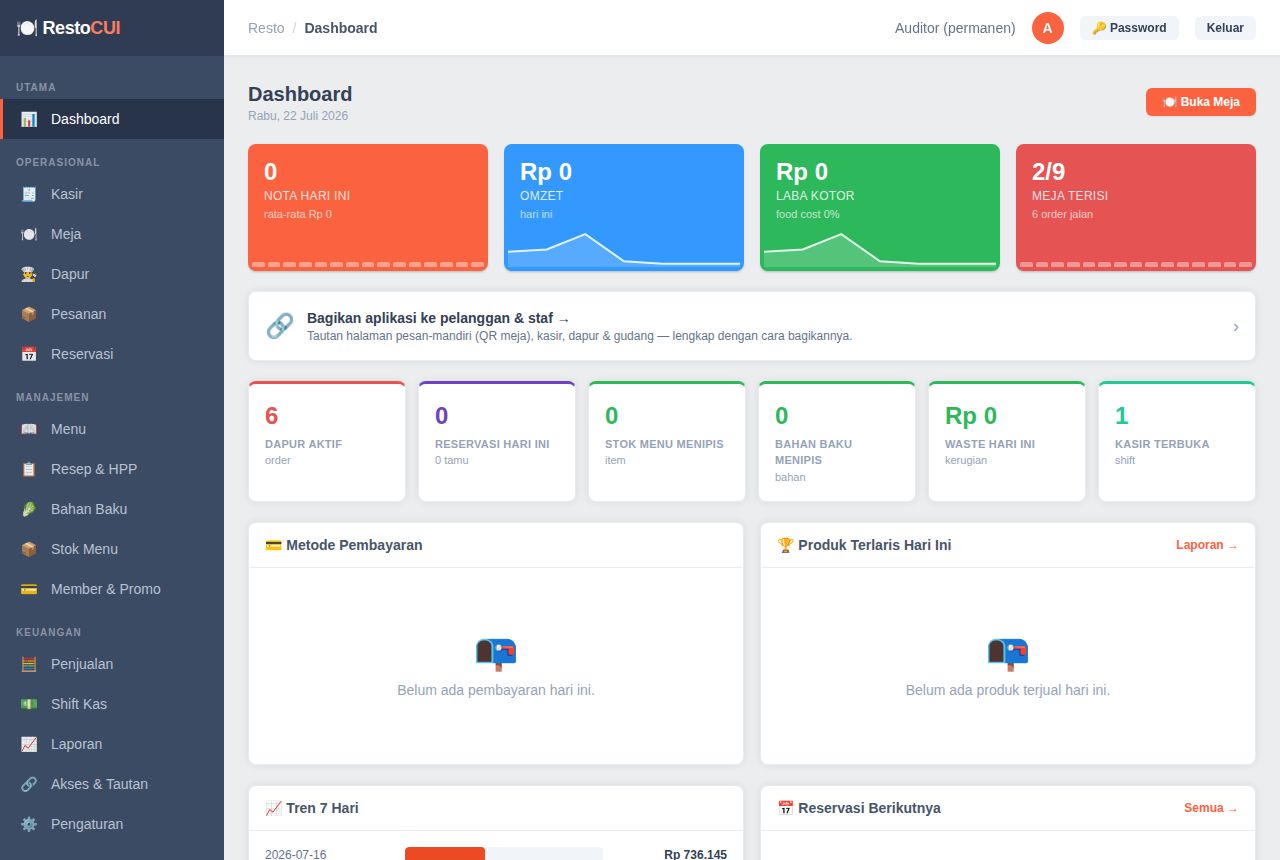The height and width of the screenshot is (860, 1280).
Task: Open the Dashboard menu item
Action: point(113,119)
